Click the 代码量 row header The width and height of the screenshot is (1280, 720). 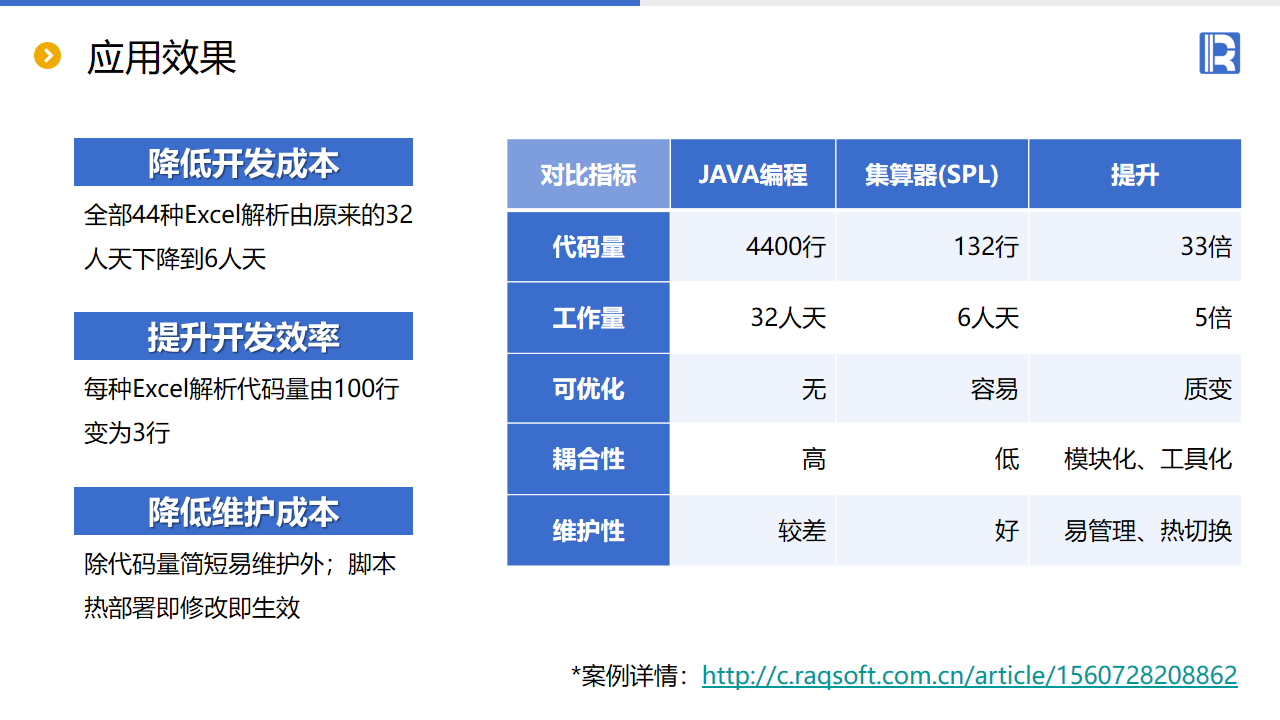point(588,246)
